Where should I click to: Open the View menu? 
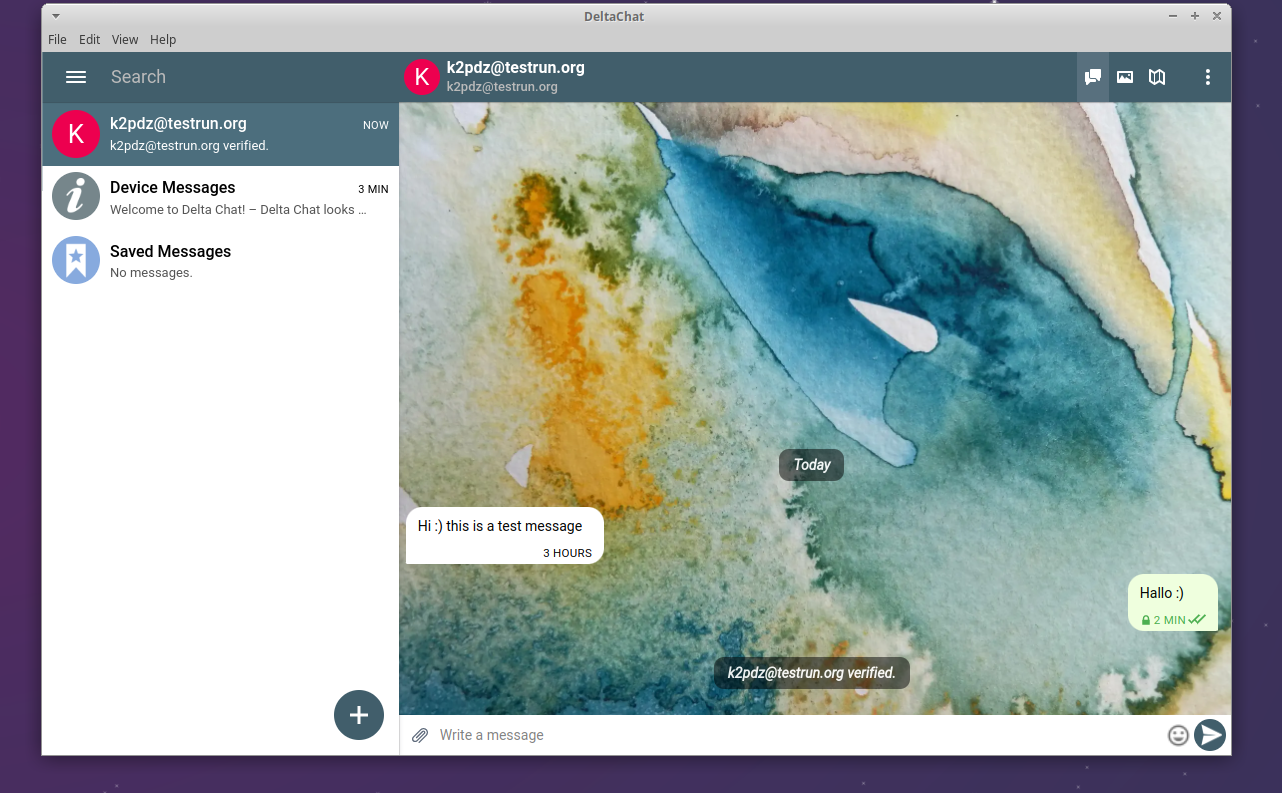pyautogui.click(x=124, y=40)
